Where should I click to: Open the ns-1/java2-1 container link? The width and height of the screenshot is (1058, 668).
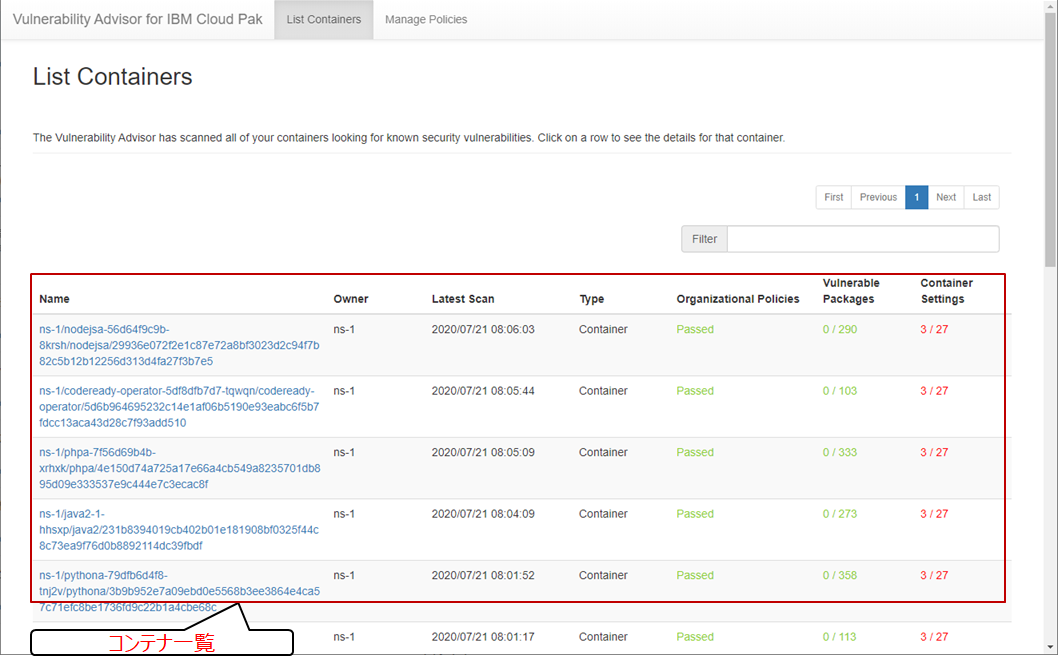pyautogui.click(x=179, y=530)
